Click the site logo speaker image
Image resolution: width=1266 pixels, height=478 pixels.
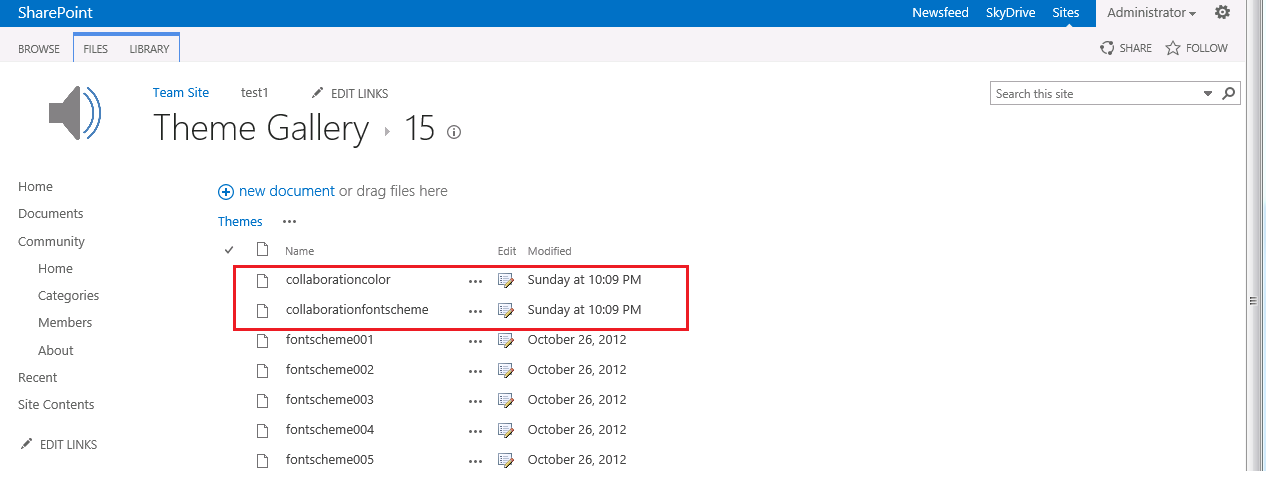point(74,111)
